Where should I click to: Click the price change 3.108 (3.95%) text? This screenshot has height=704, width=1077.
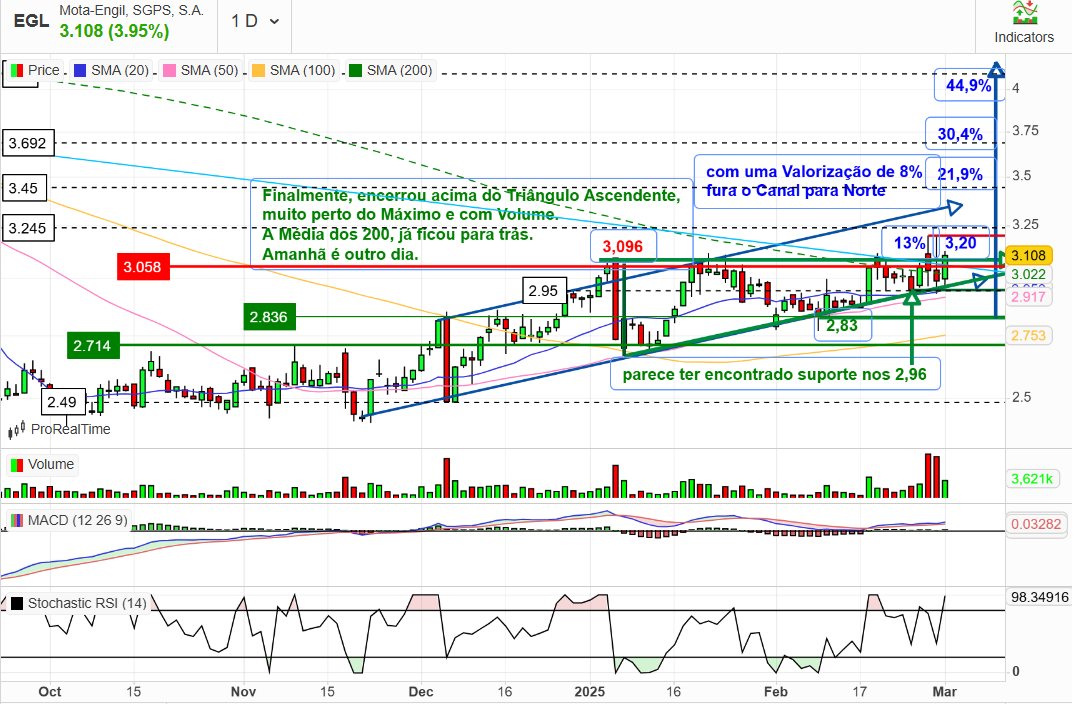point(114,31)
